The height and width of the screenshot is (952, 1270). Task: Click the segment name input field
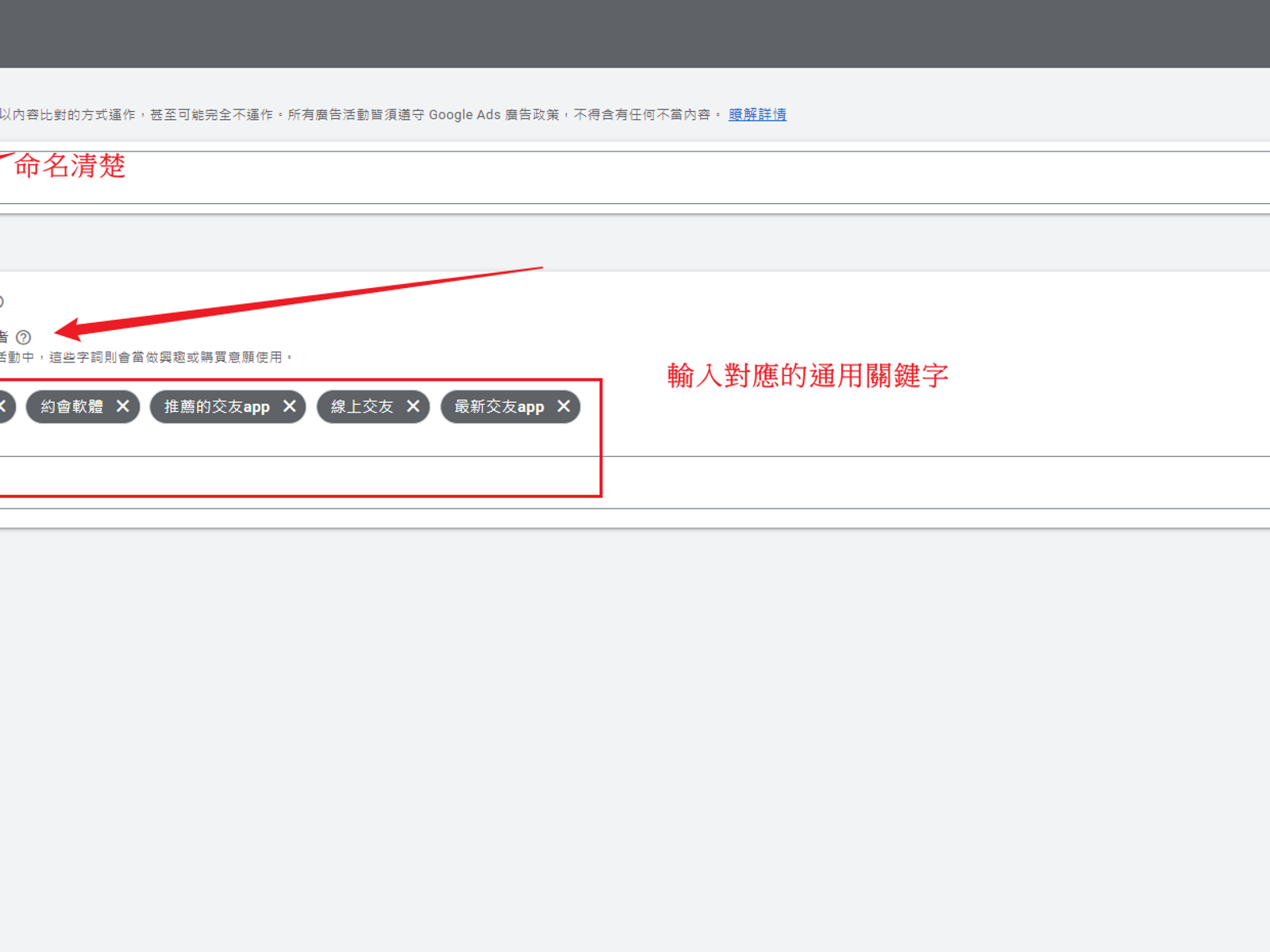pyautogui.click(x=635, y=178)
